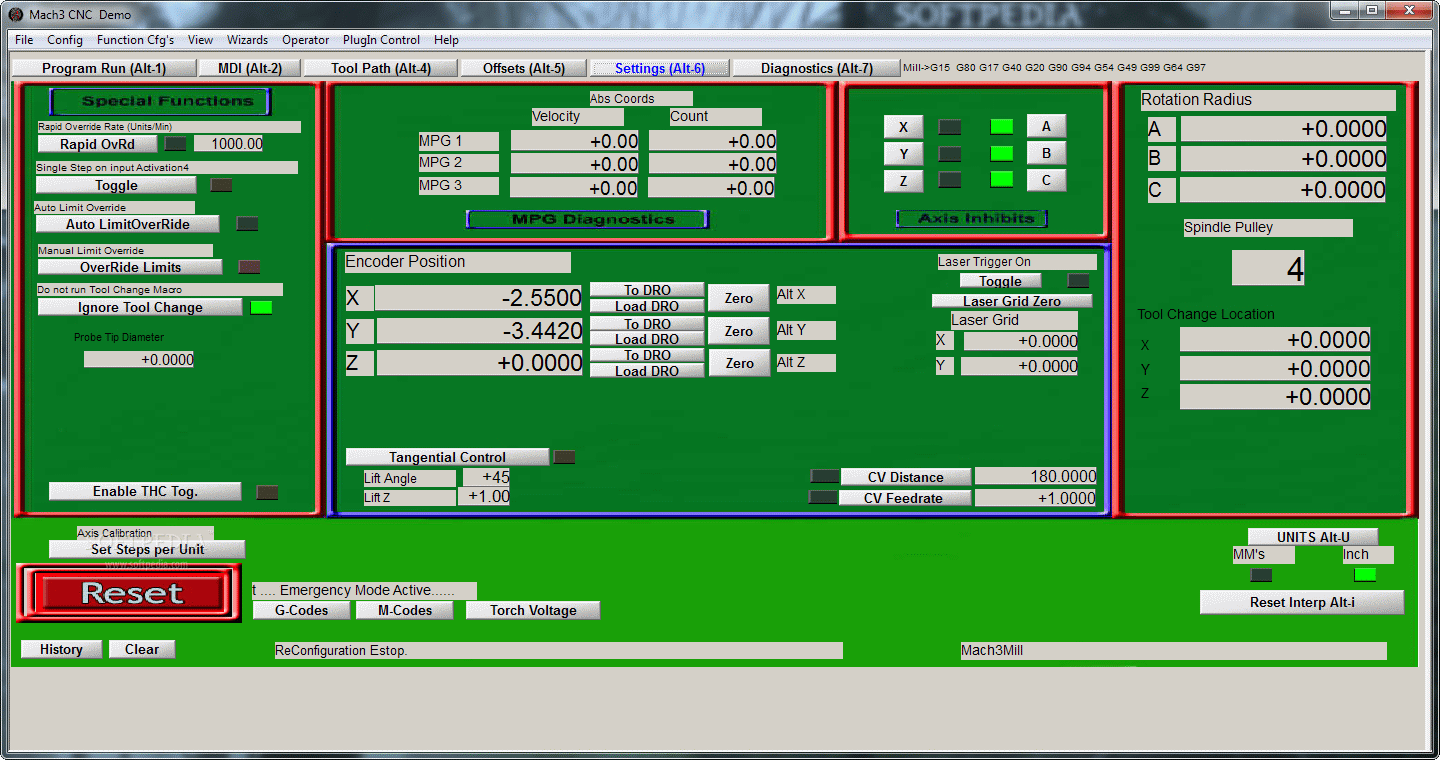
Task: Switch to Program Run (Alt-1) tab
Action: [104, 68]
